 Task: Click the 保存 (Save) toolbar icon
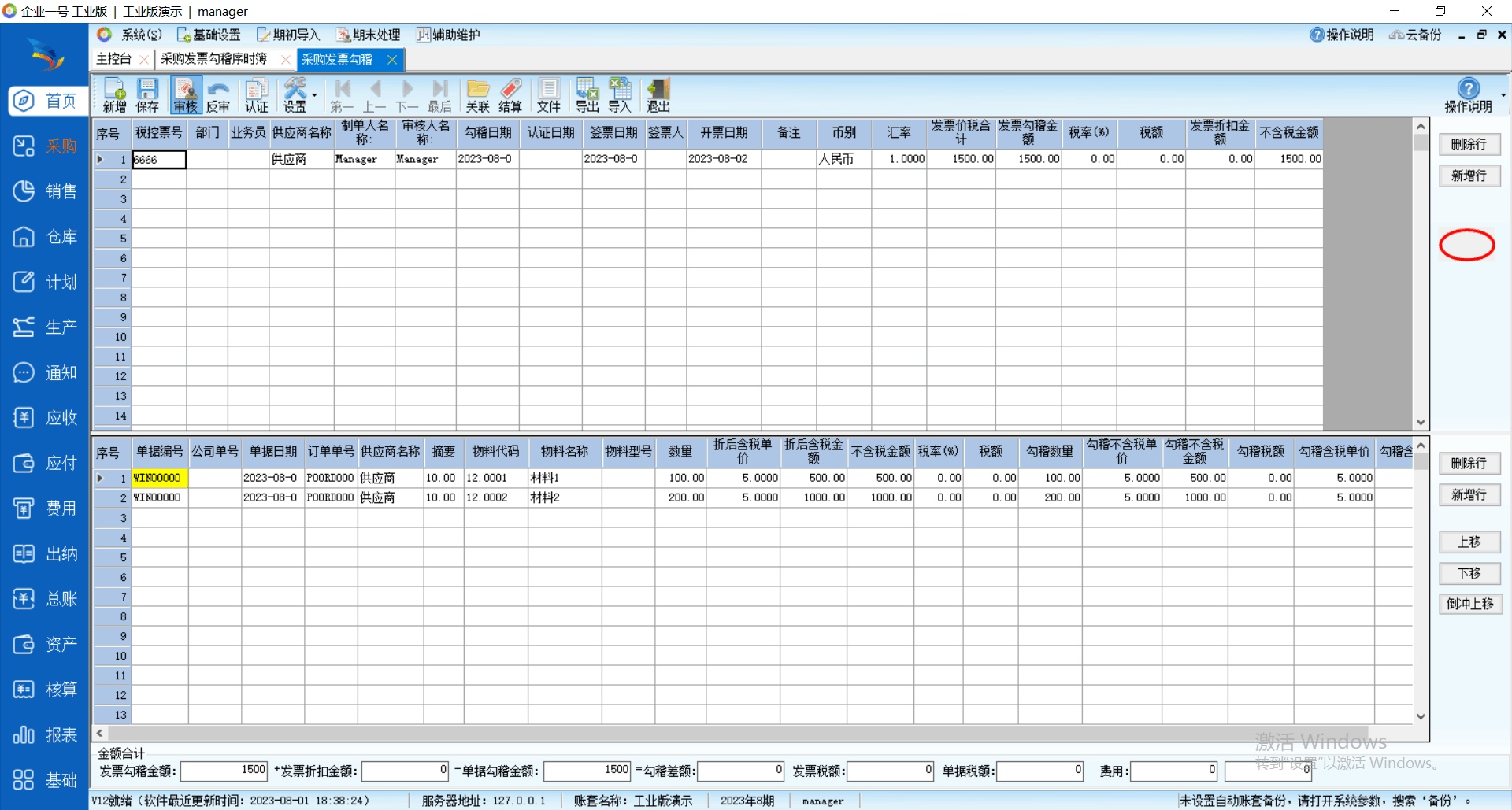147,95
